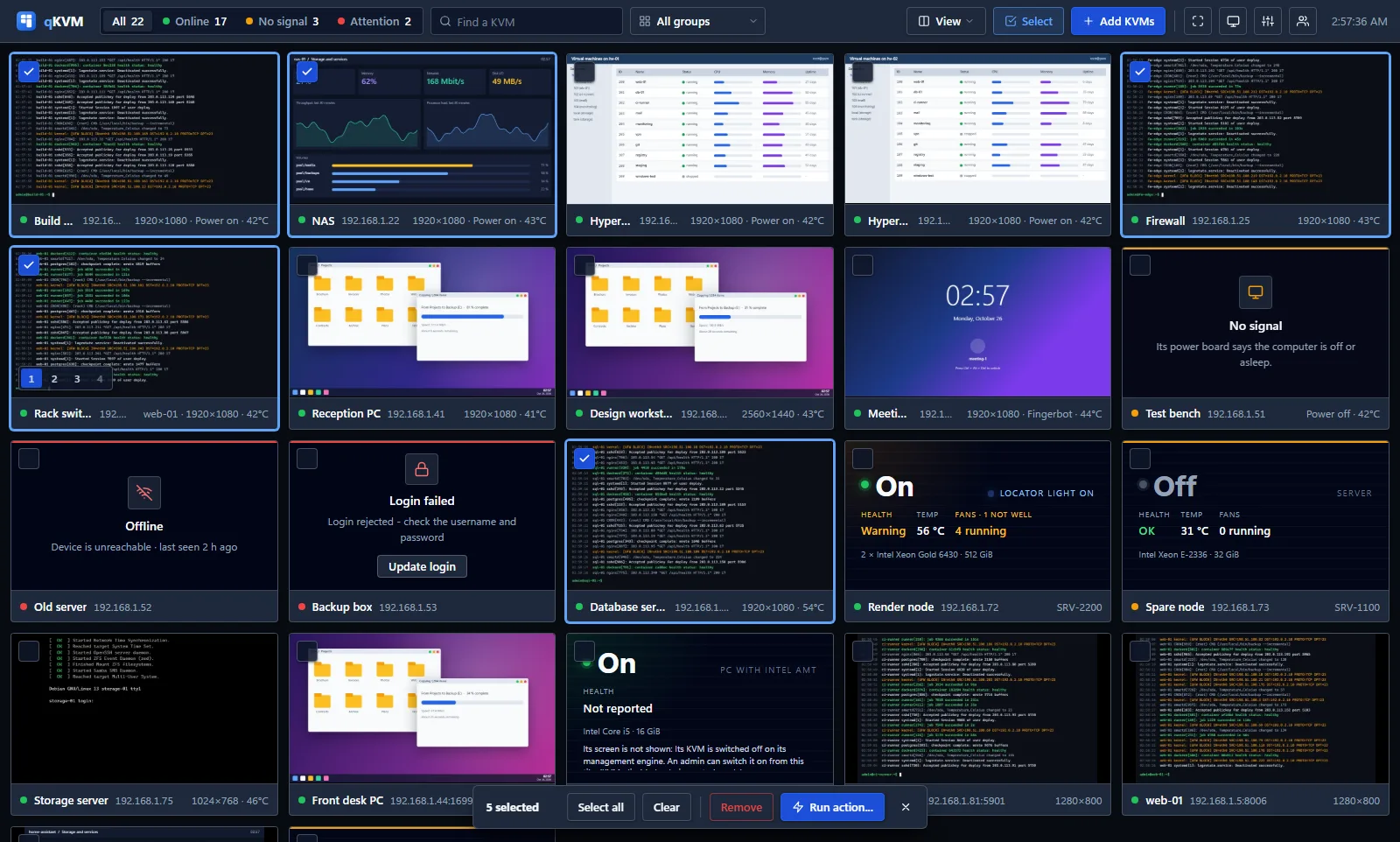
Task: Open the monitor display icon in toolbar
Action: 1233,21
